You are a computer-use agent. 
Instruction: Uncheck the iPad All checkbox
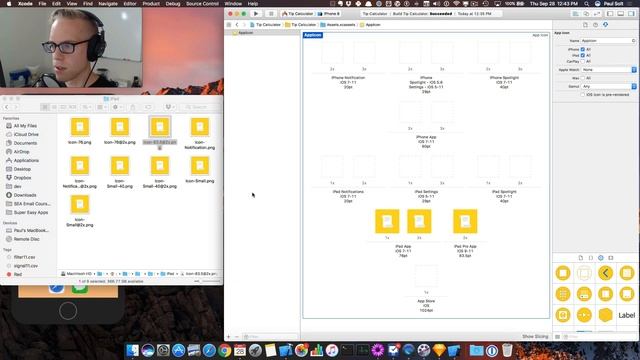[x=583, y=55]
